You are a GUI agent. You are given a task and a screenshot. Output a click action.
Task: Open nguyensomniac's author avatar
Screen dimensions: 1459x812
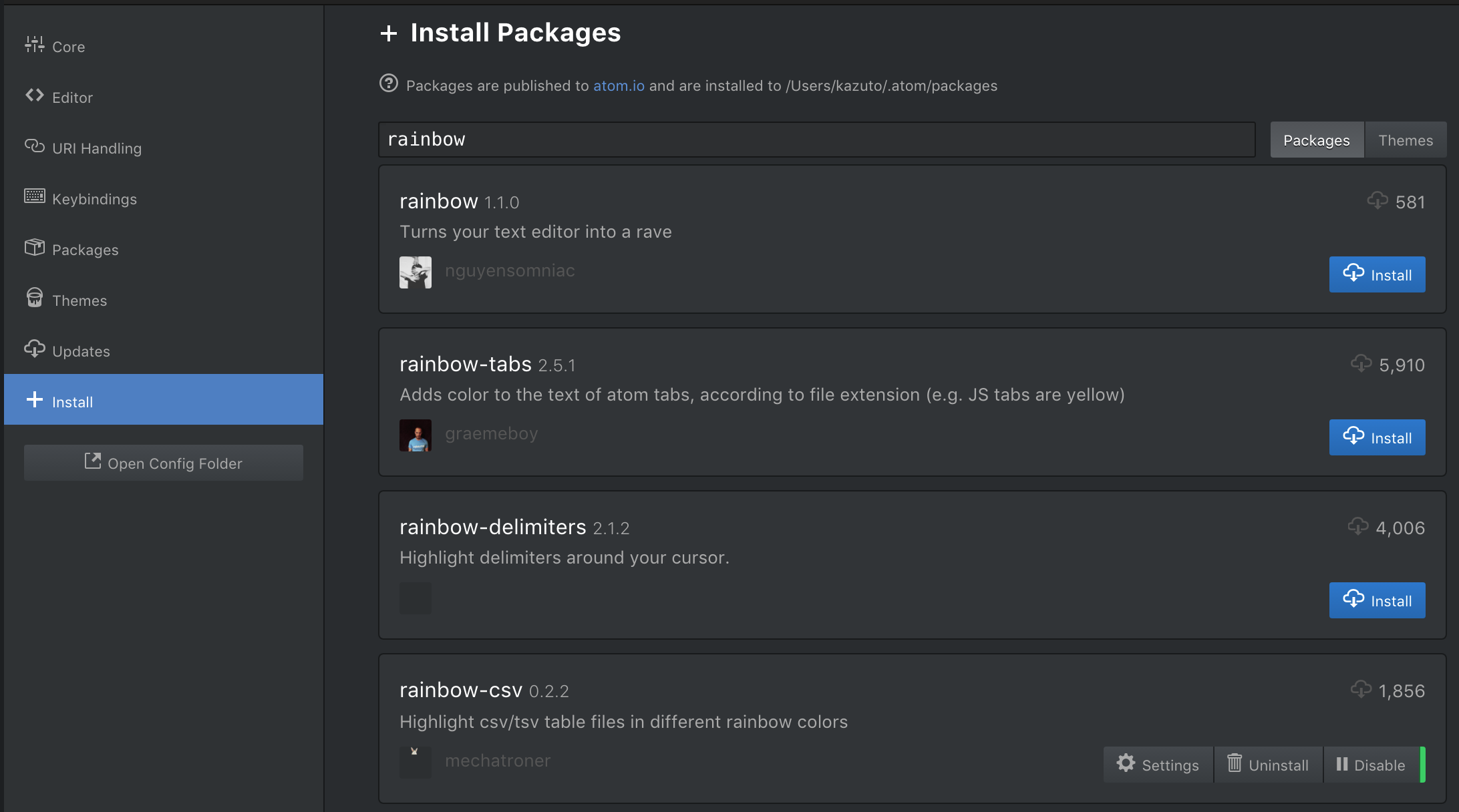416,271
